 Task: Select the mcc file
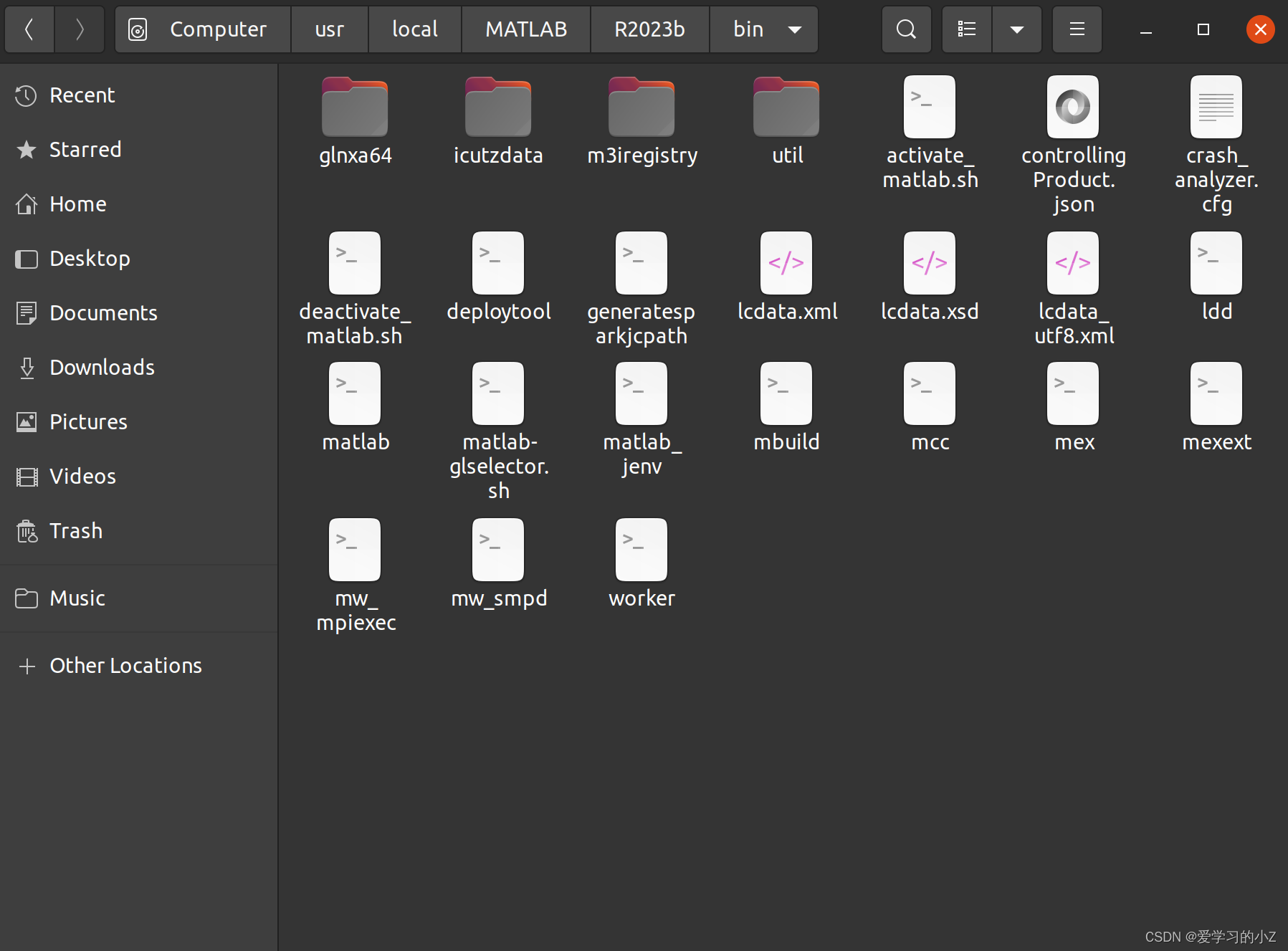pos(930,407)
